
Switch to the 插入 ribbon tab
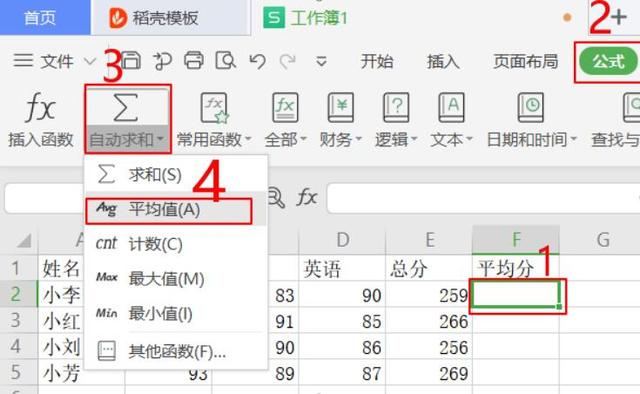click(x=443, y=61)
